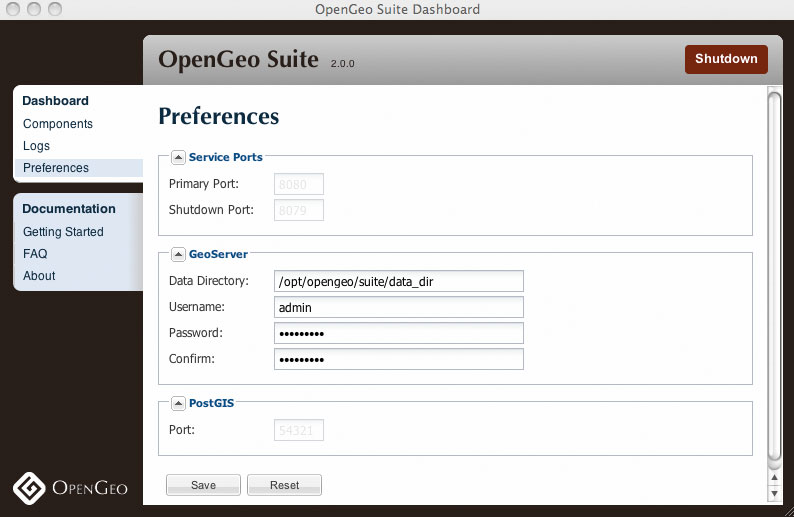This screenshot has height=517, width=794.
Task: Open the Logs page in sidebar
Action: tap(37, 146)
